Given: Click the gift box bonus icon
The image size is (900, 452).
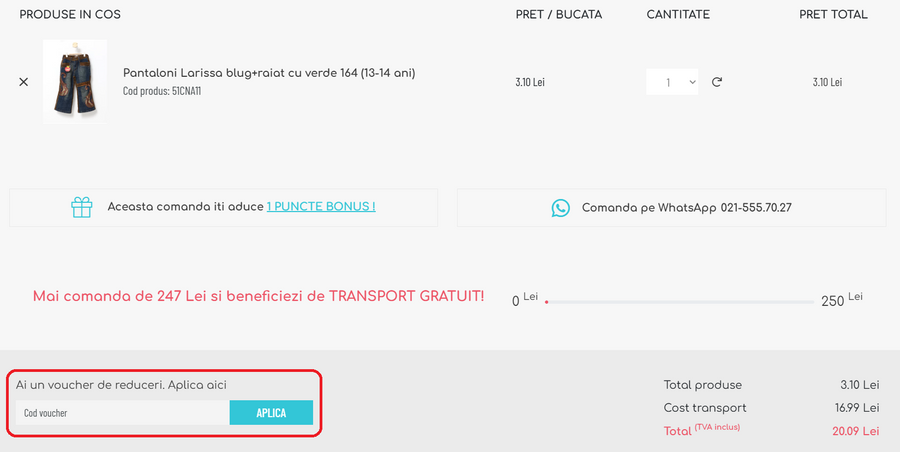Looking at the screenshot, I should (82, 207).
